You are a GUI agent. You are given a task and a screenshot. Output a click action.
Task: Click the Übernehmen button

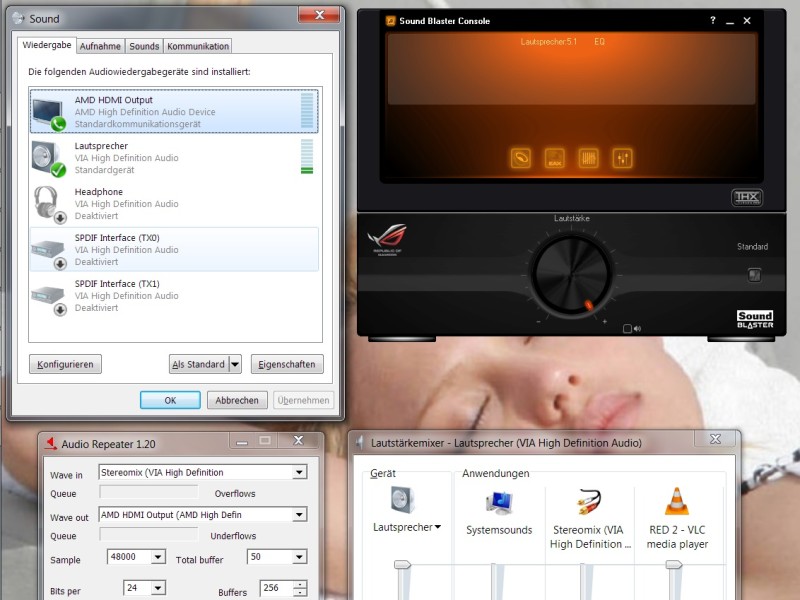point(303,400)
